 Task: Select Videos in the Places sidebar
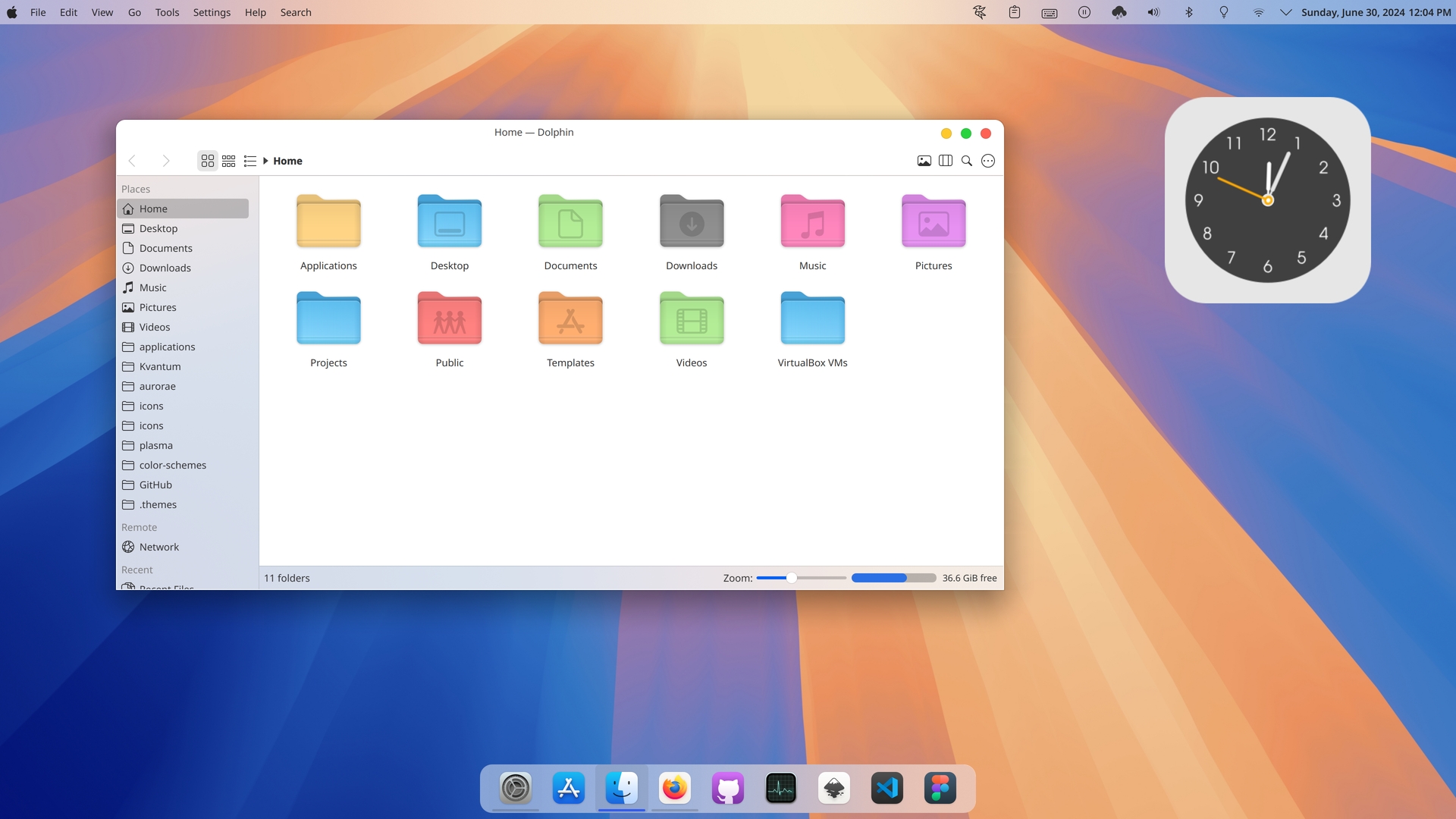[x=183, y=327]
